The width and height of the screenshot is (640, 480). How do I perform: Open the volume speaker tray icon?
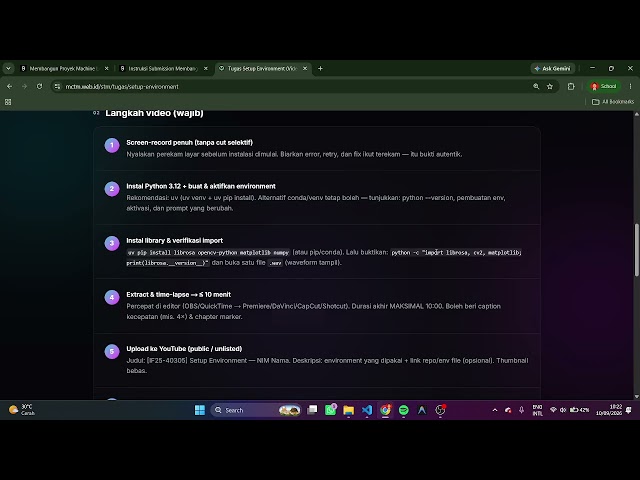[563, 410]
